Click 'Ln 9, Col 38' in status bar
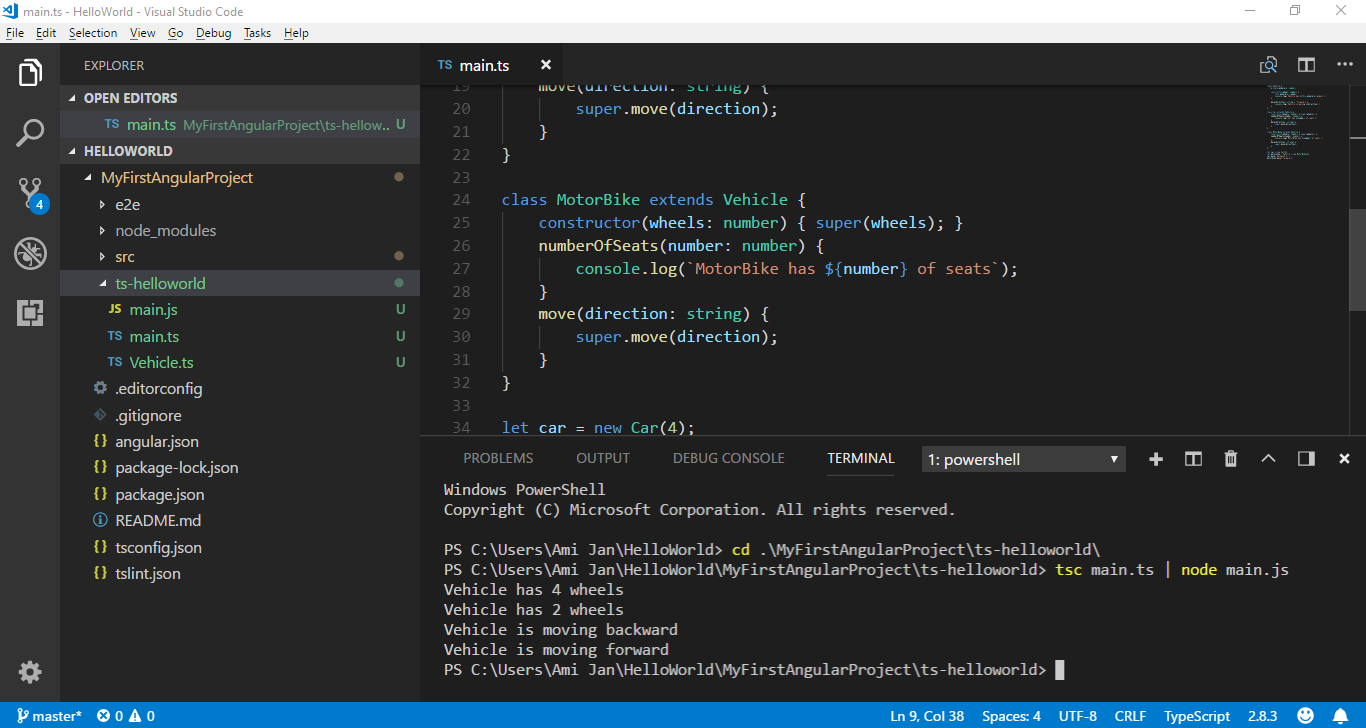 (929, 716)
